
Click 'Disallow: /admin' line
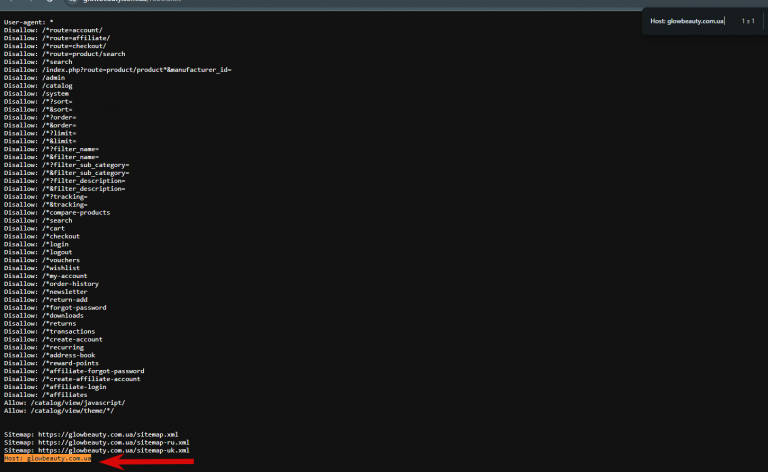point(34,77)
